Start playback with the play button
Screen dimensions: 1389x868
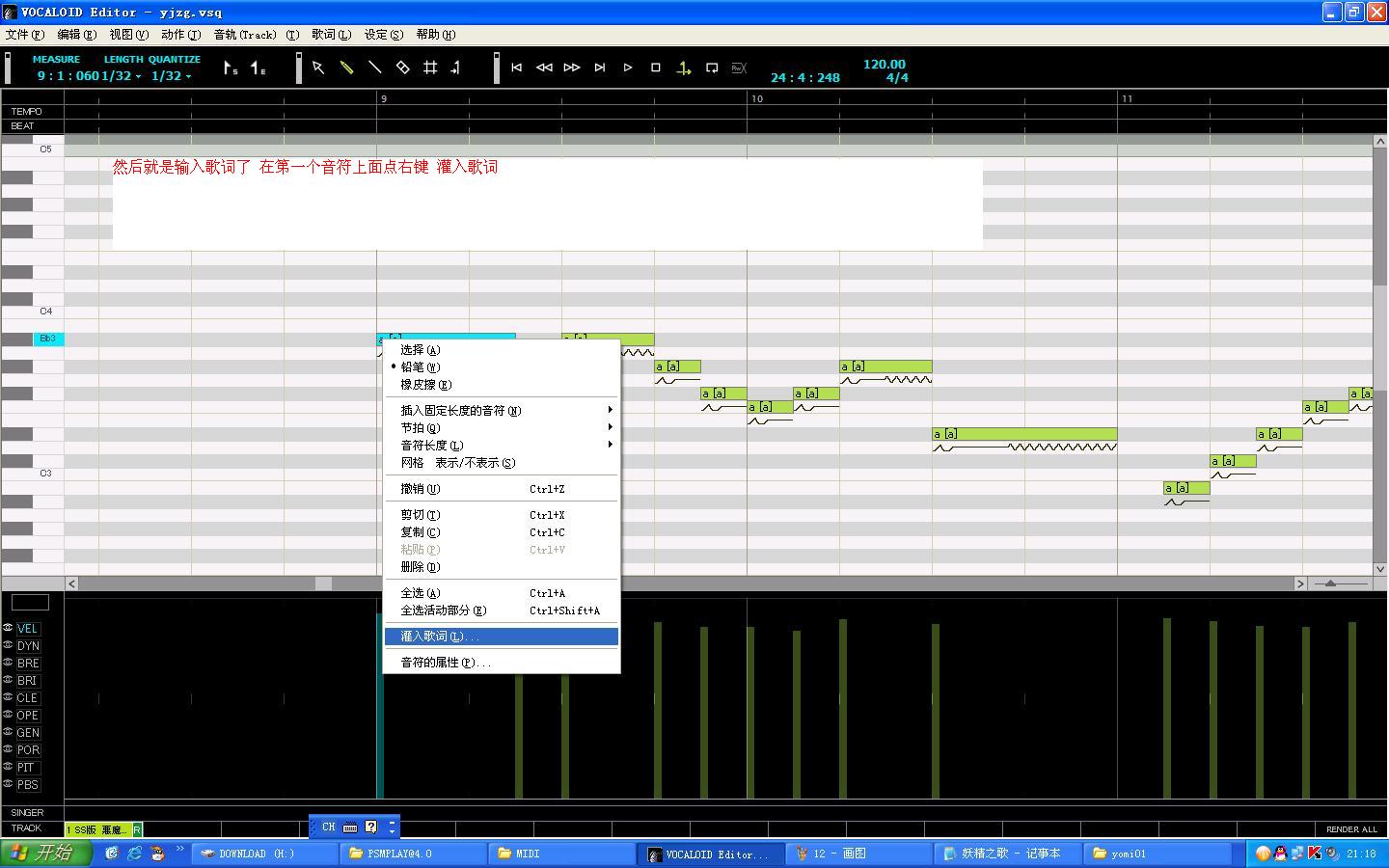point(628,68)
